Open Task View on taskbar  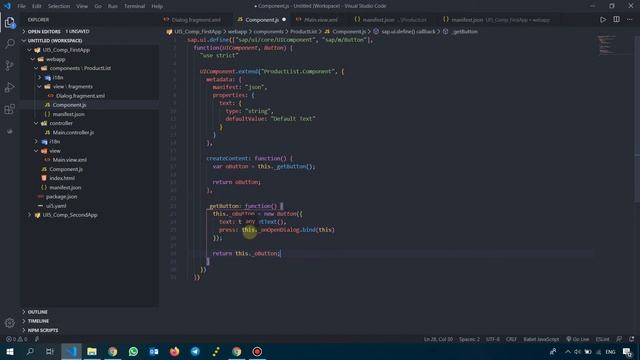coord(50,351)
